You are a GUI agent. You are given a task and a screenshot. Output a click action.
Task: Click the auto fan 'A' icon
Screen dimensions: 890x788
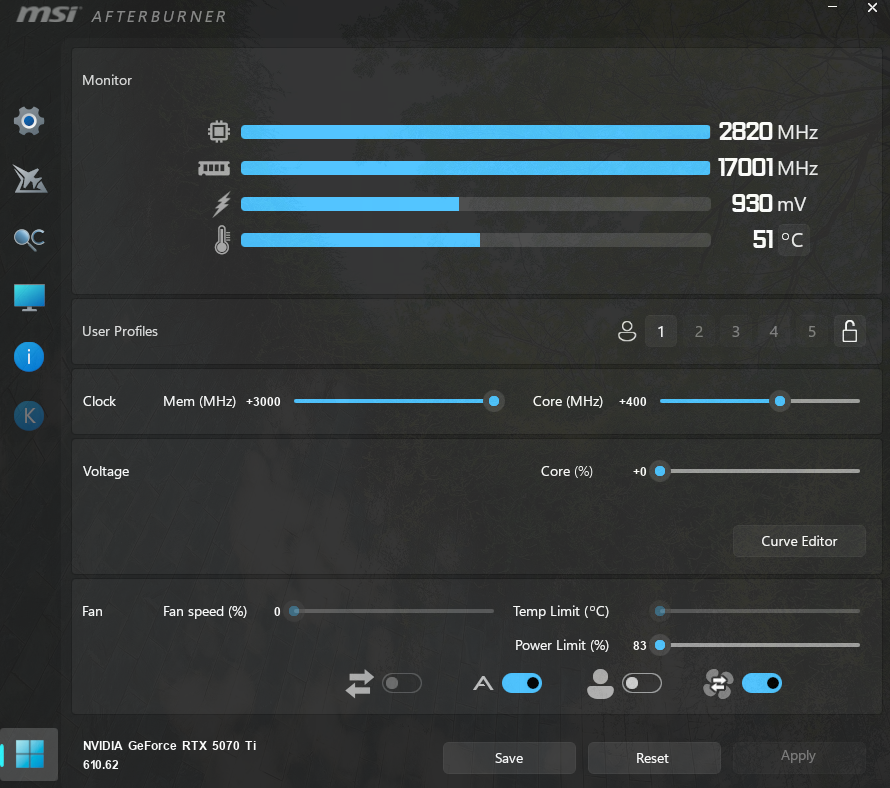tap(483, 684)
